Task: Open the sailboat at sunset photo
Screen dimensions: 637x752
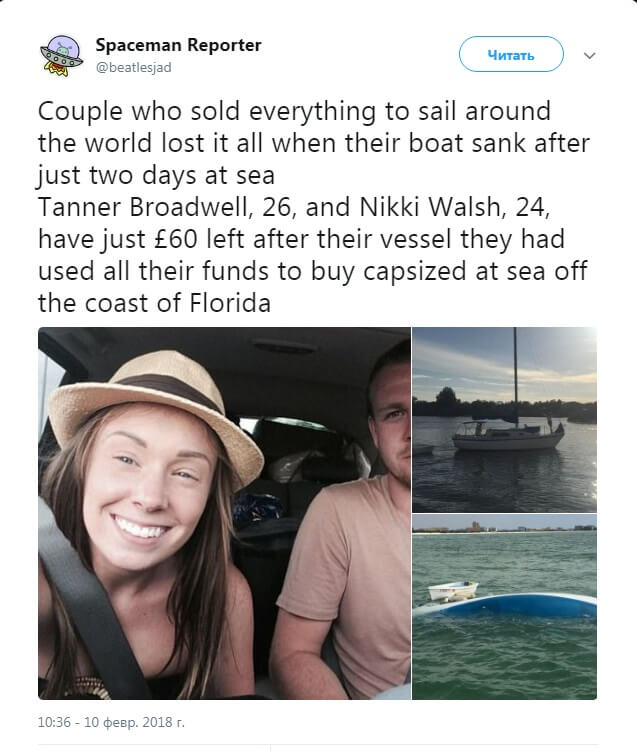Action: (x=504, y=419)
